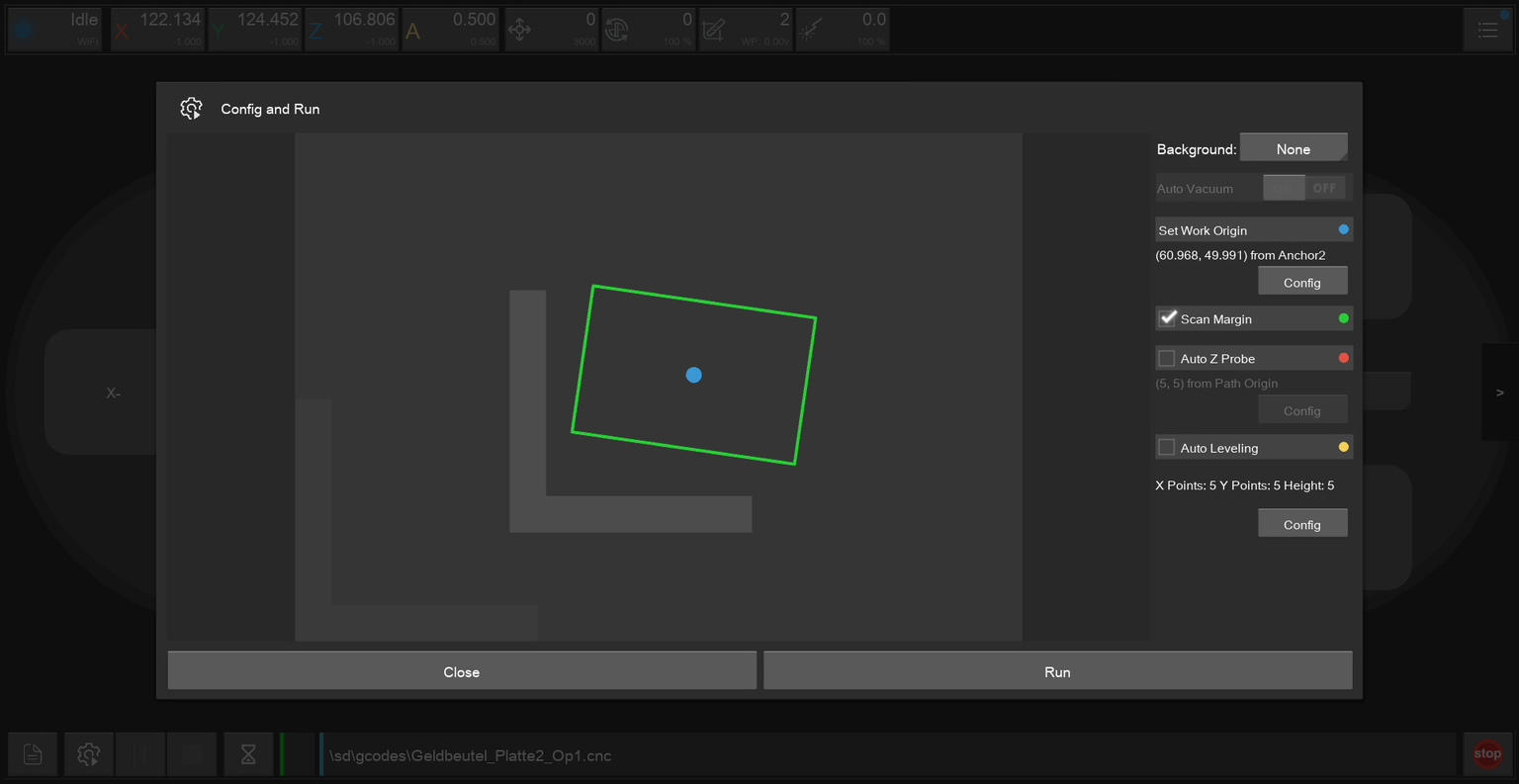Click the spindle speed icon in status bar
This screenshot has width=1519, height=784.
(x=616, y=31)
